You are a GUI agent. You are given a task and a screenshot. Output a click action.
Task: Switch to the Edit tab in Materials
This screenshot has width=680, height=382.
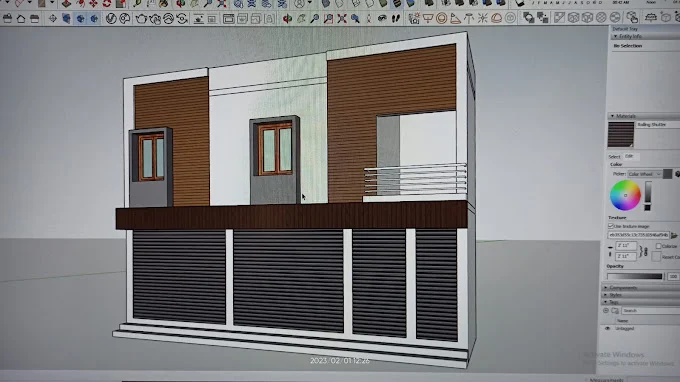coord(630,156)
